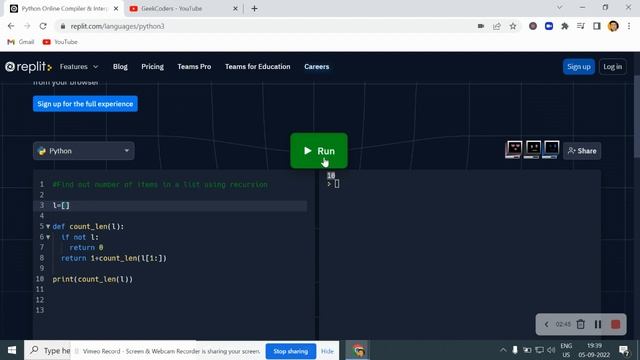Show hidden system tray icons
The height and width of the screenshot is (360, 640).
click(x=503, y=350)
